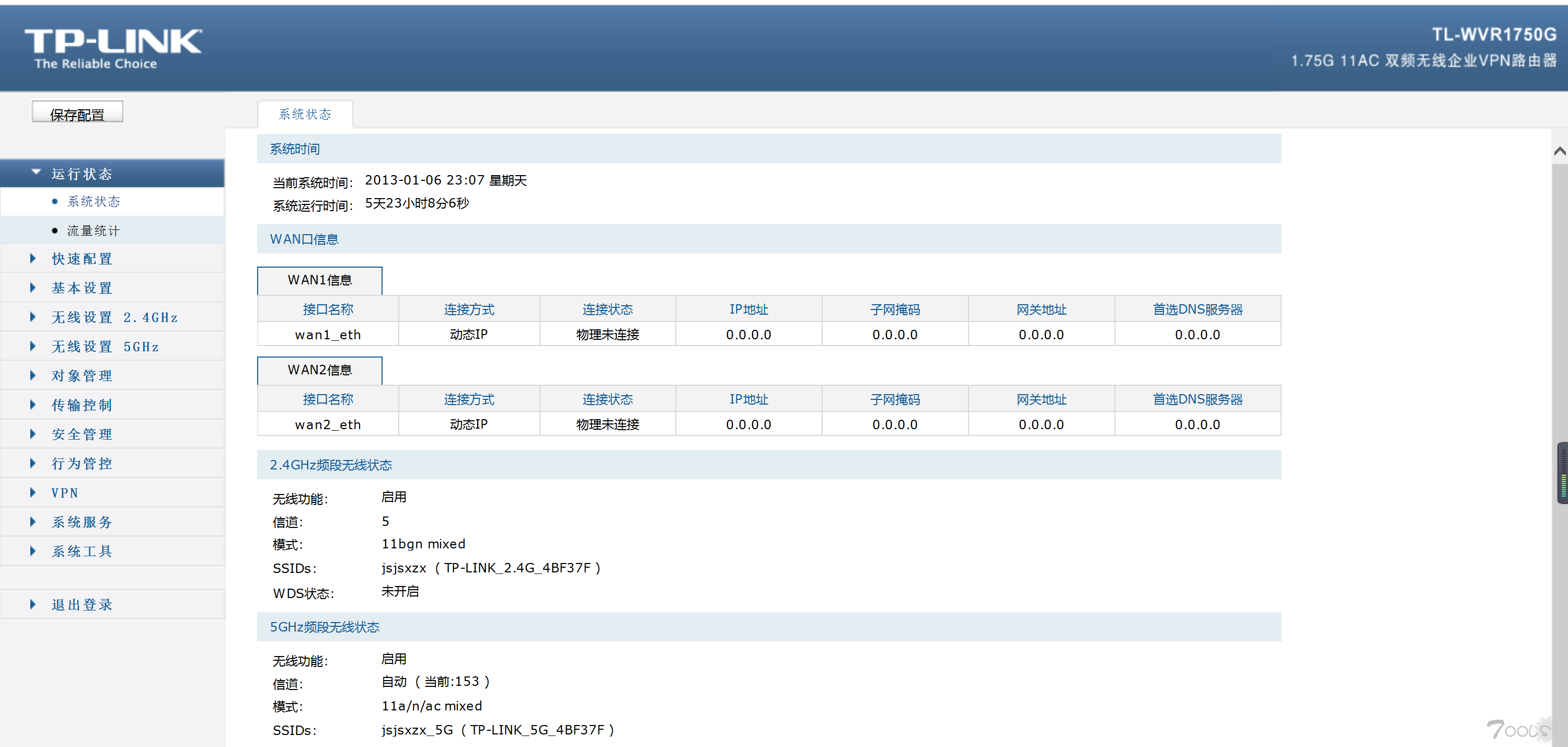Screen dimensions: 1568x747
Task: Expand the VPN menu arrow
Action: [x=33, y=492]
